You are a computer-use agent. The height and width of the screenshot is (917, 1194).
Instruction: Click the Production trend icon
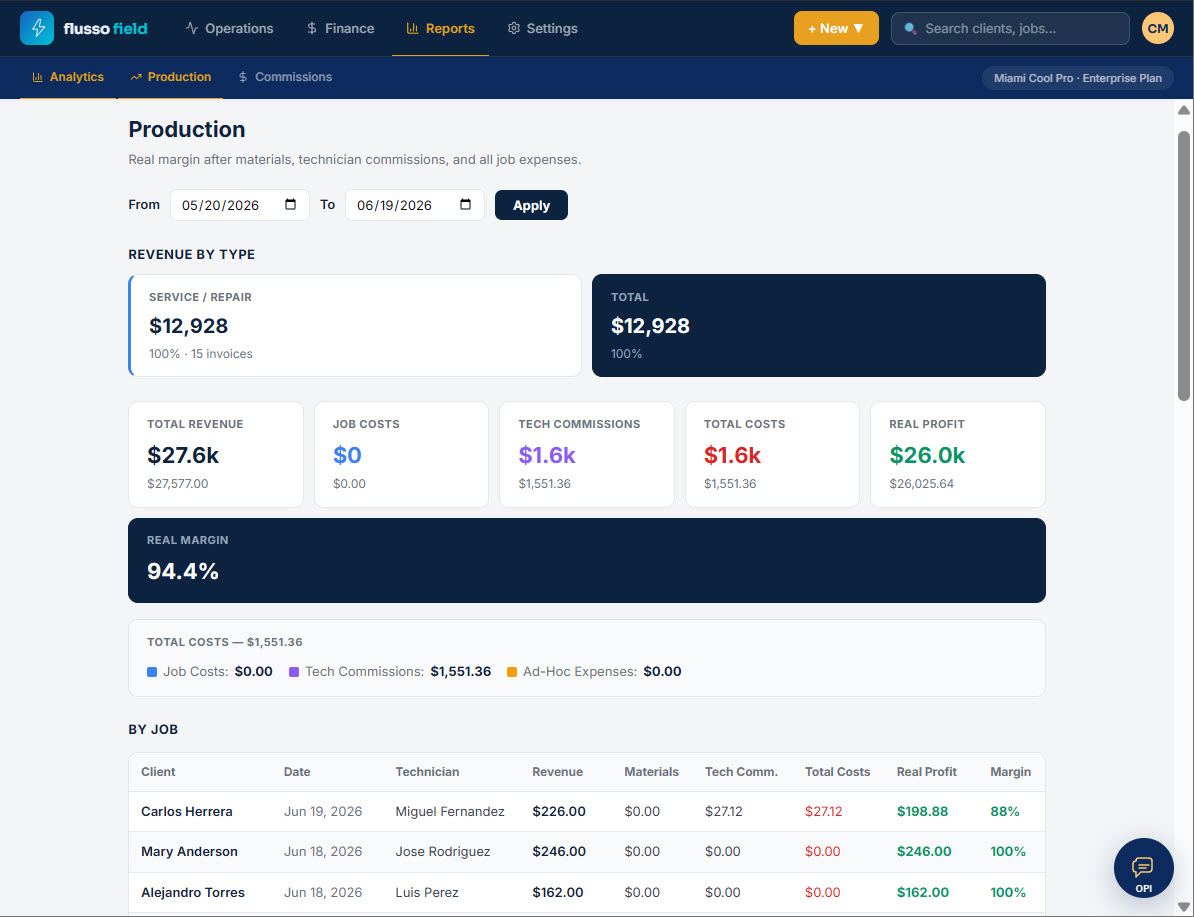pos(136,77)
